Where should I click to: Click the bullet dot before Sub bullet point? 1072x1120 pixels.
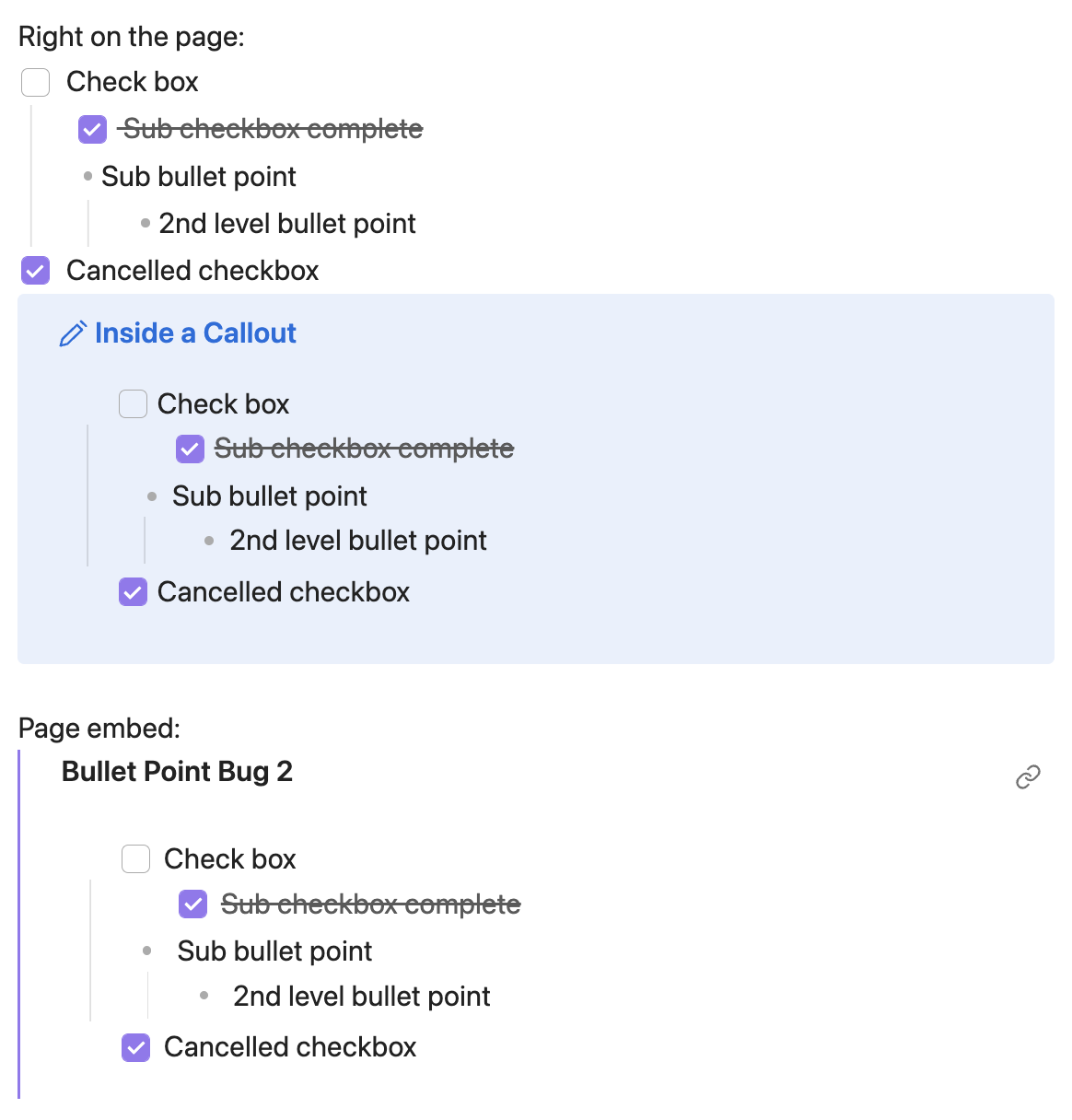[x=87, y=174]
